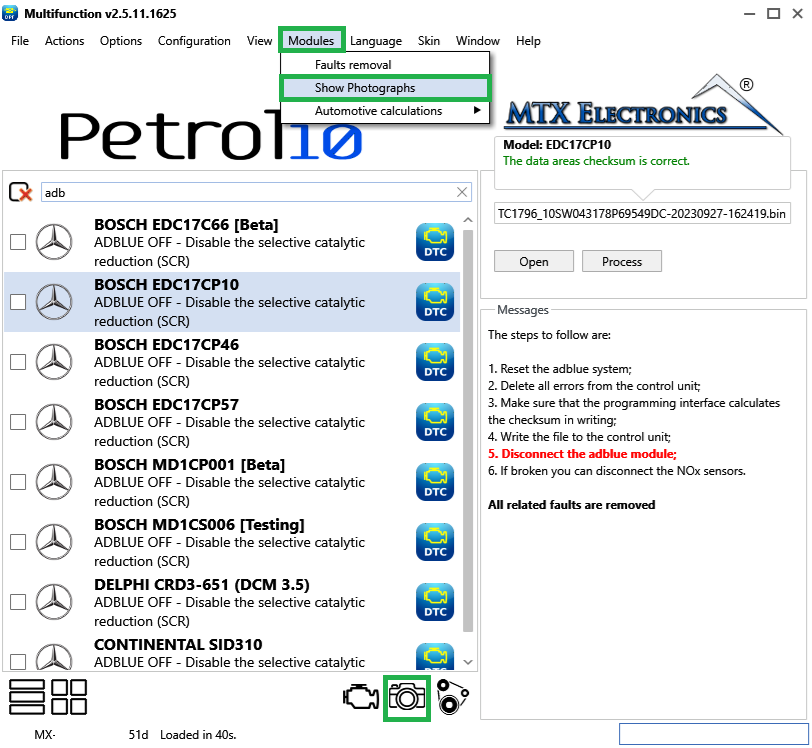Open the Configuration menu
The height and width of the screenshot is (748, 812).
coord(194,41)
